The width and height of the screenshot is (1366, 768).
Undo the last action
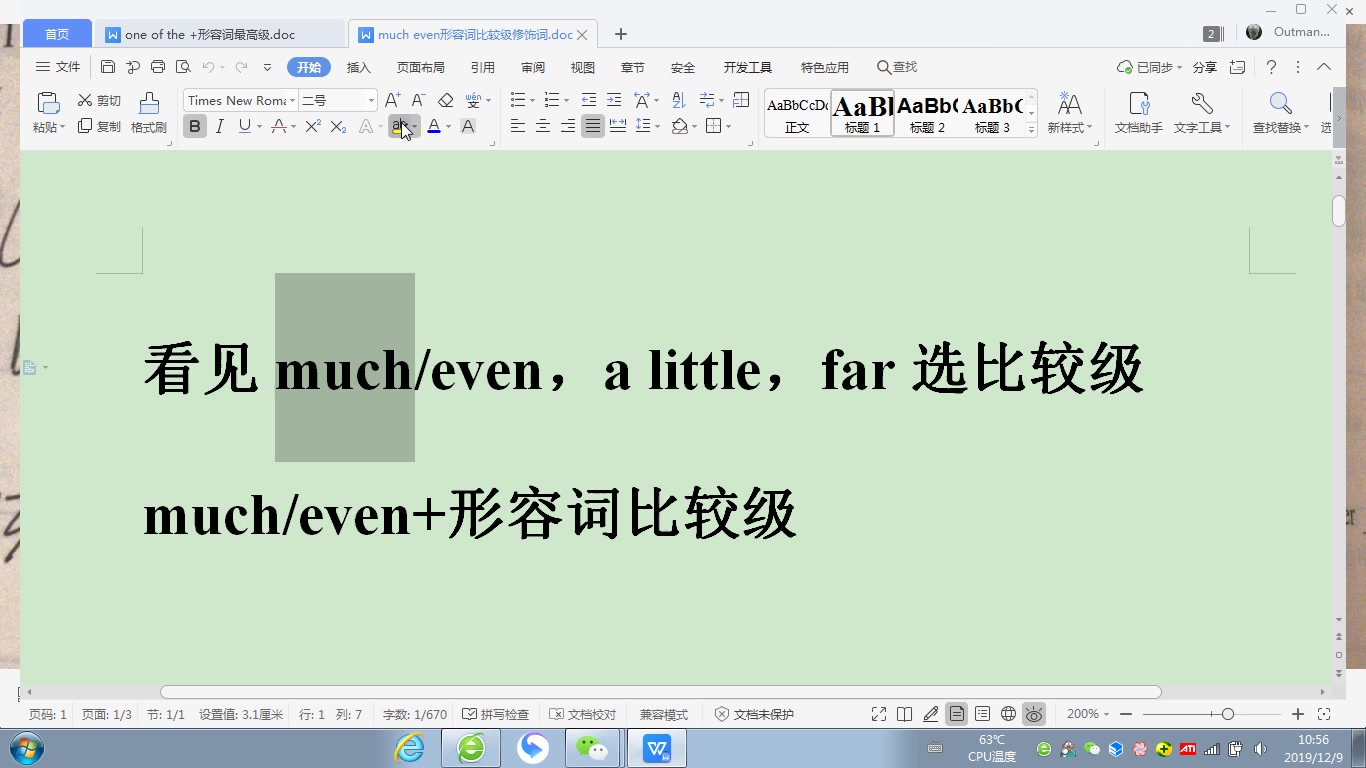tap(209, 67)
